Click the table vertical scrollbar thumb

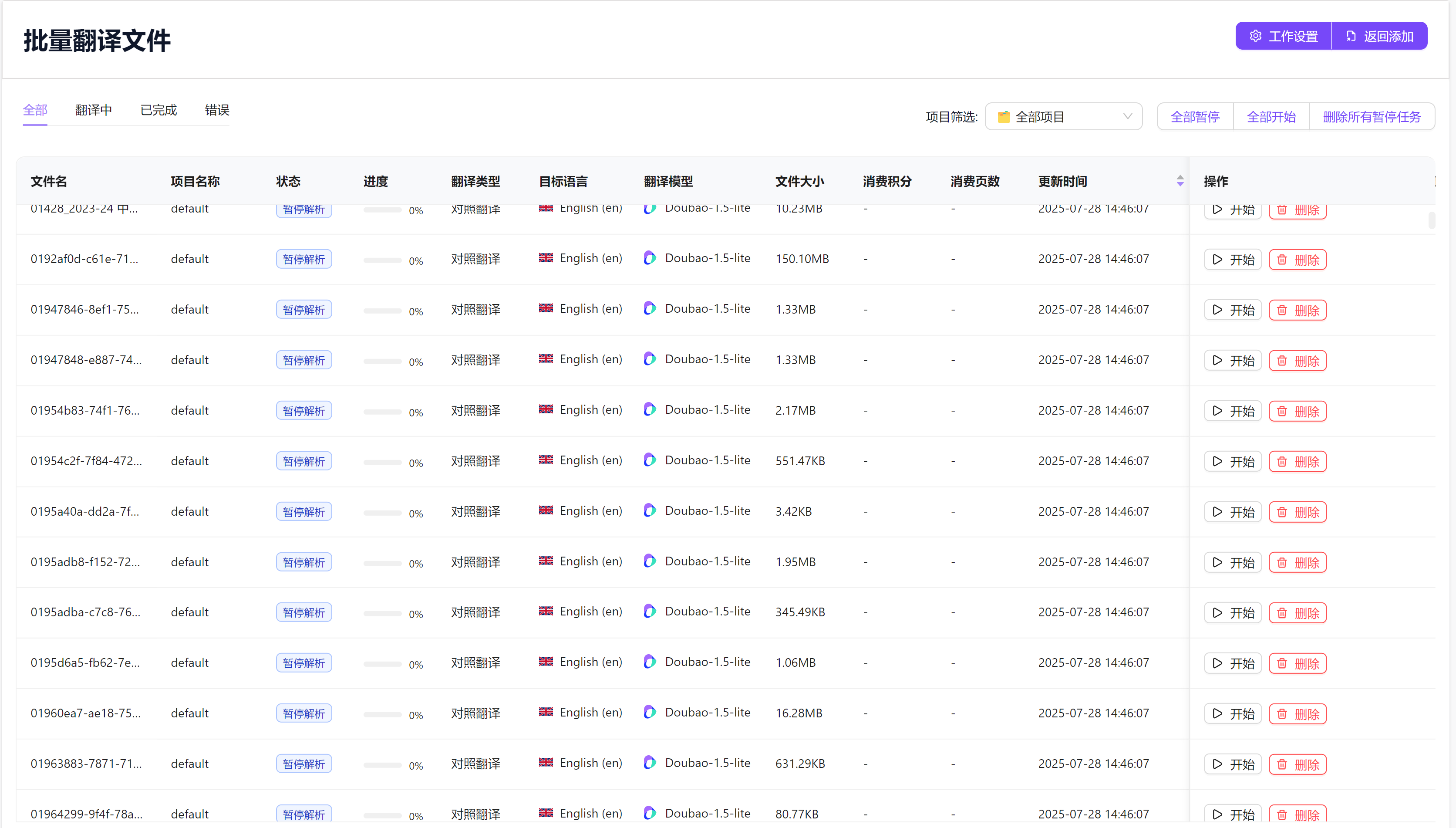pyautogui.click(x=1432, y=220)
